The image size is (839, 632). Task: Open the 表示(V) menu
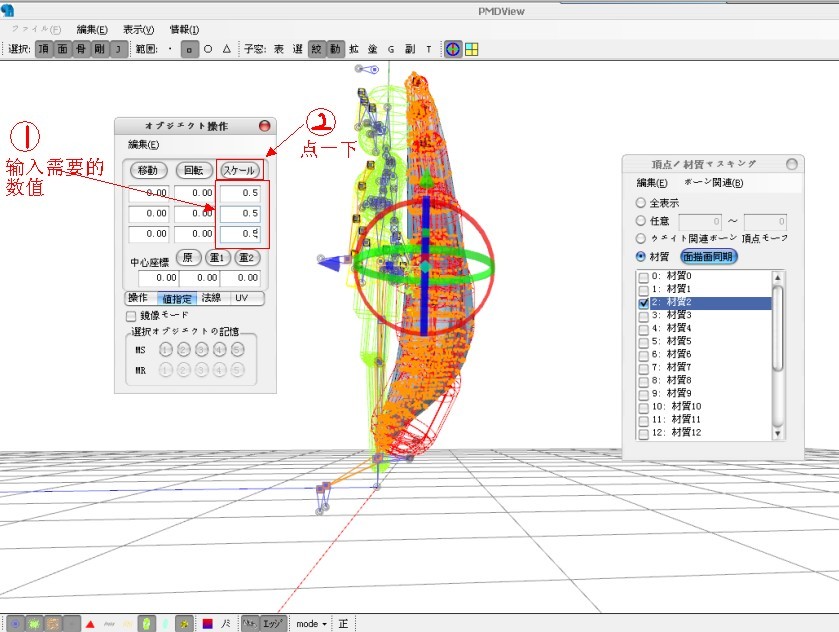[138, 29]
